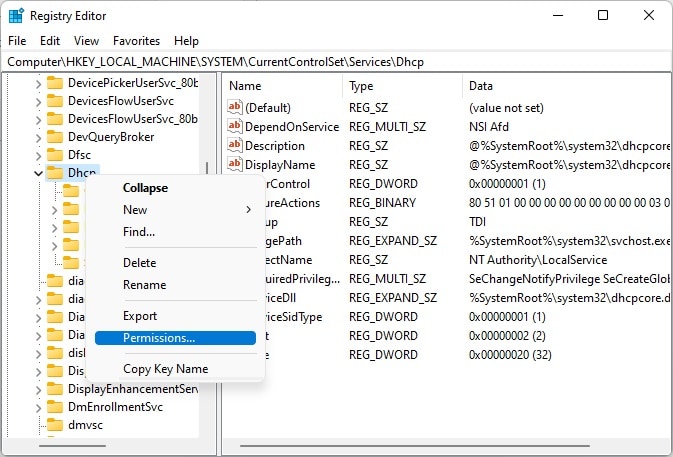
Task: Open the New submenu arrow
Action: coord(249,209)
